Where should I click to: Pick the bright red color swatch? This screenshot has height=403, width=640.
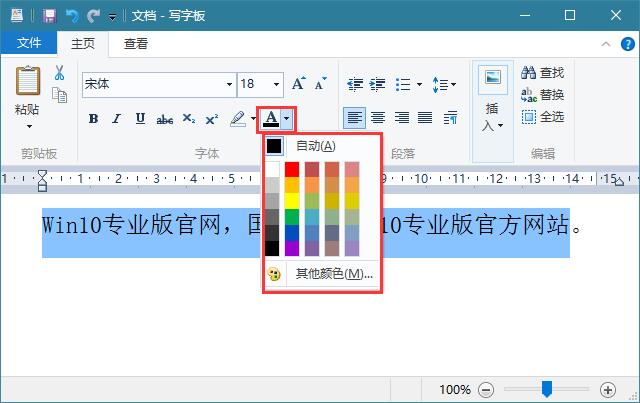coord(292,169)
